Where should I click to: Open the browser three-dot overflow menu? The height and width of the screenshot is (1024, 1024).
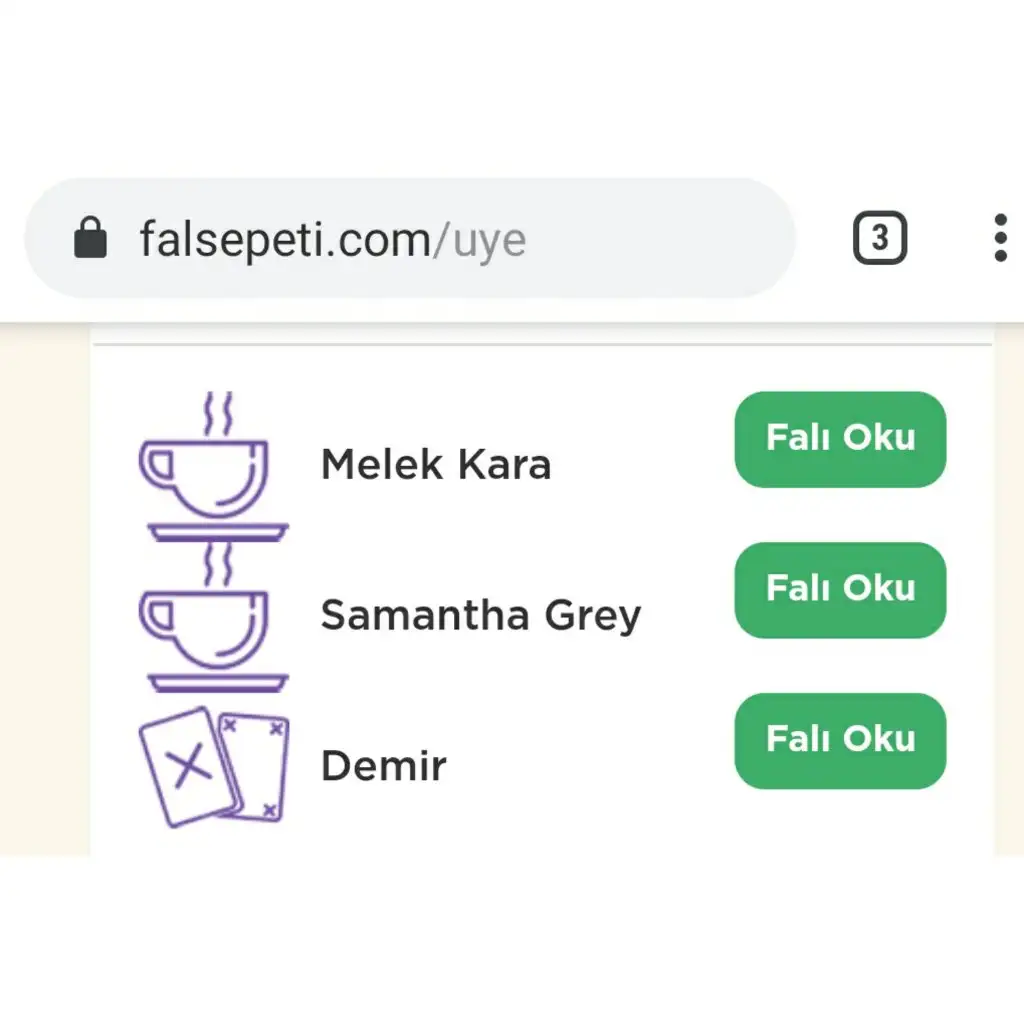tap(1000, 238)
